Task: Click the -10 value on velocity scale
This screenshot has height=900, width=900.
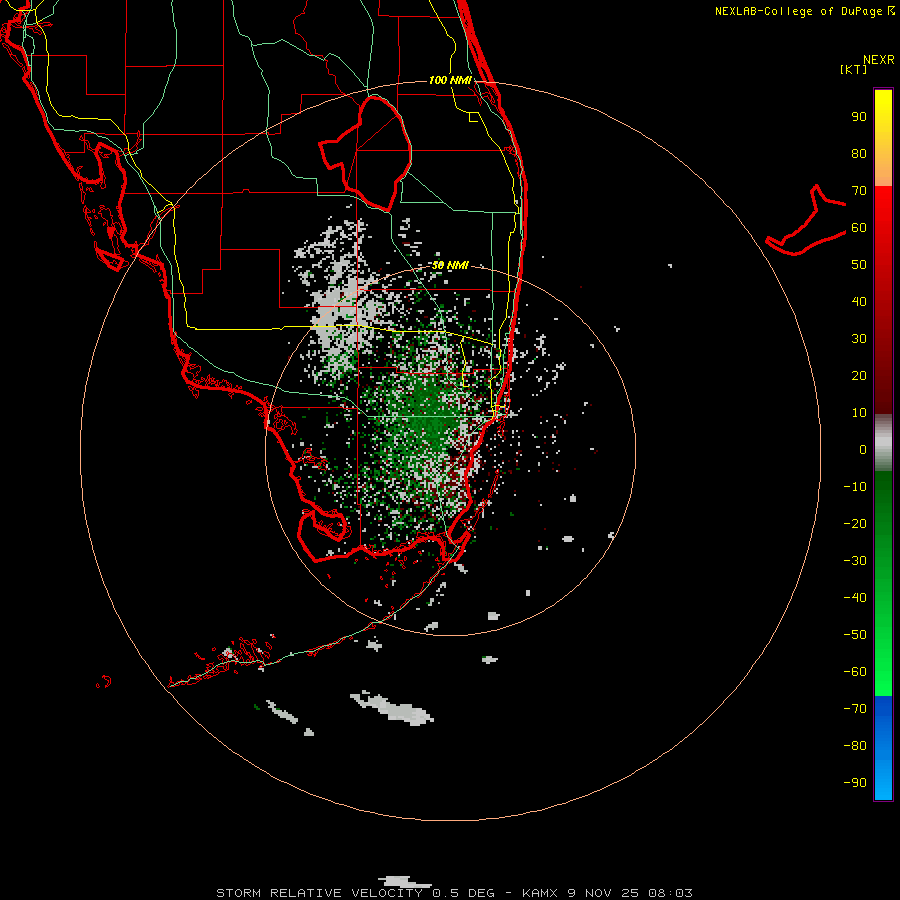Action: click(855, 487)
